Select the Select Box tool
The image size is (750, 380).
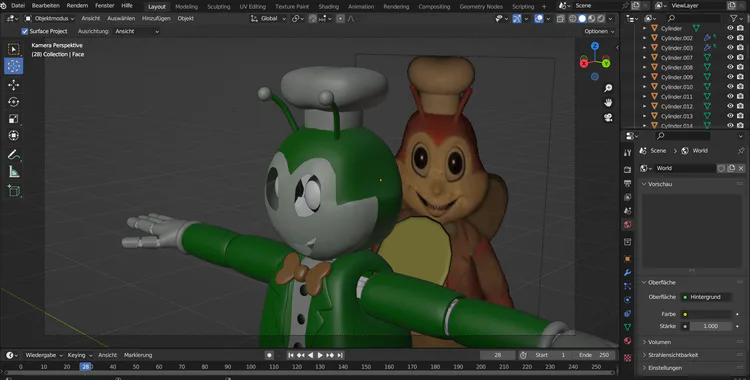click(x=13, y=49)
